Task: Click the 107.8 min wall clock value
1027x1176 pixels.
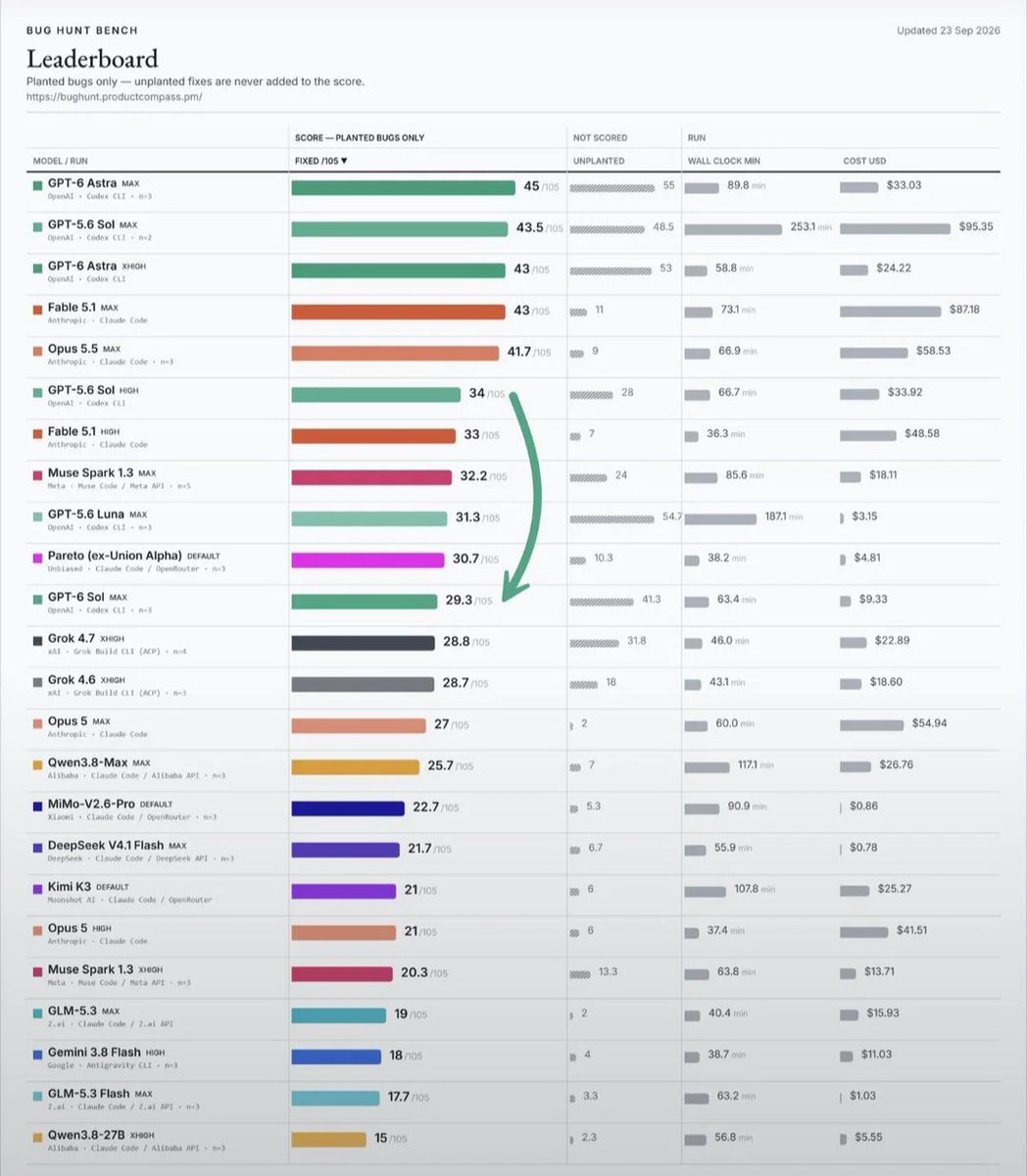Action: (754, 889)
